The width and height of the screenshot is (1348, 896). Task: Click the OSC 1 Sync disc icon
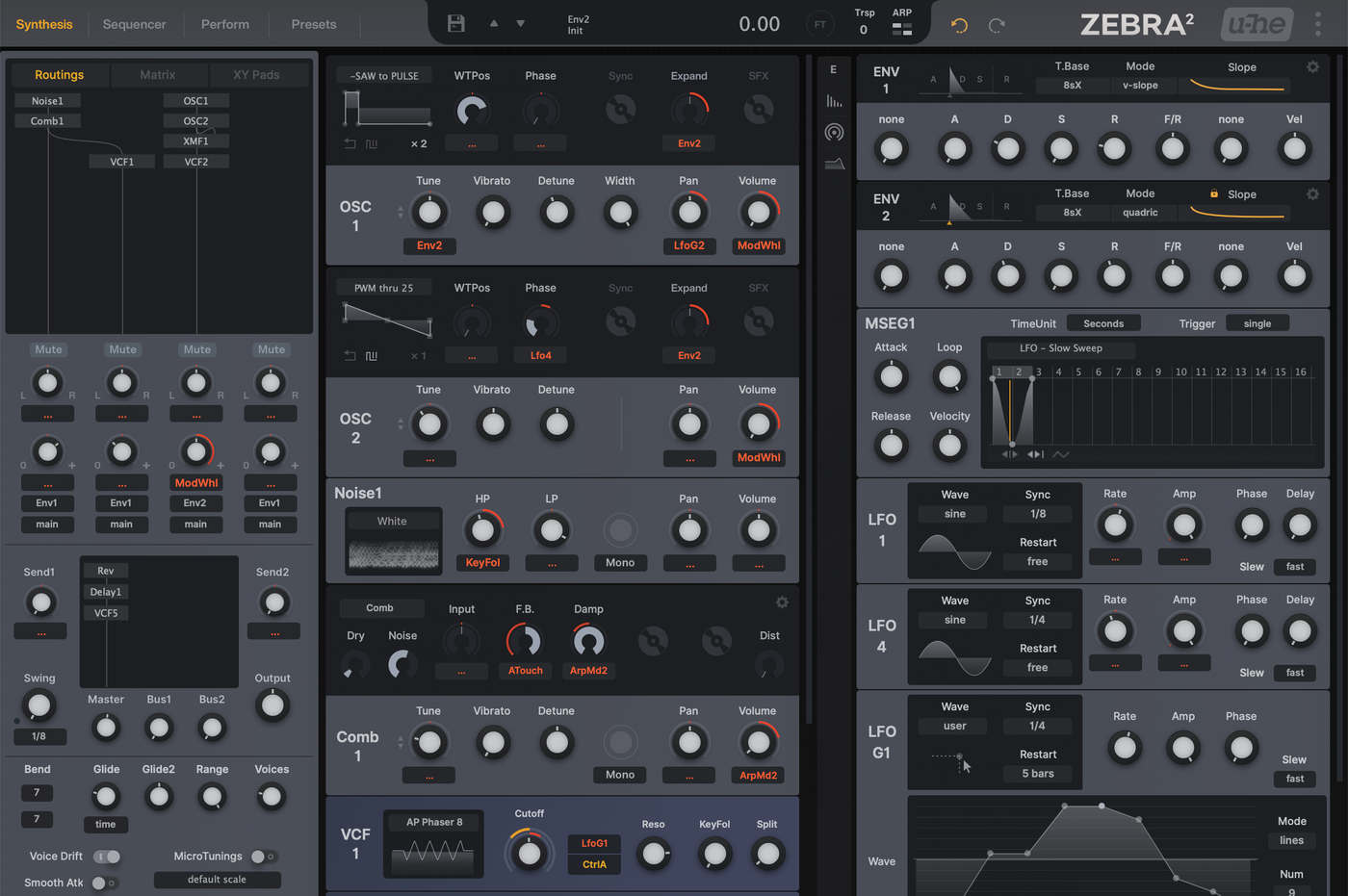pos(621,110)
